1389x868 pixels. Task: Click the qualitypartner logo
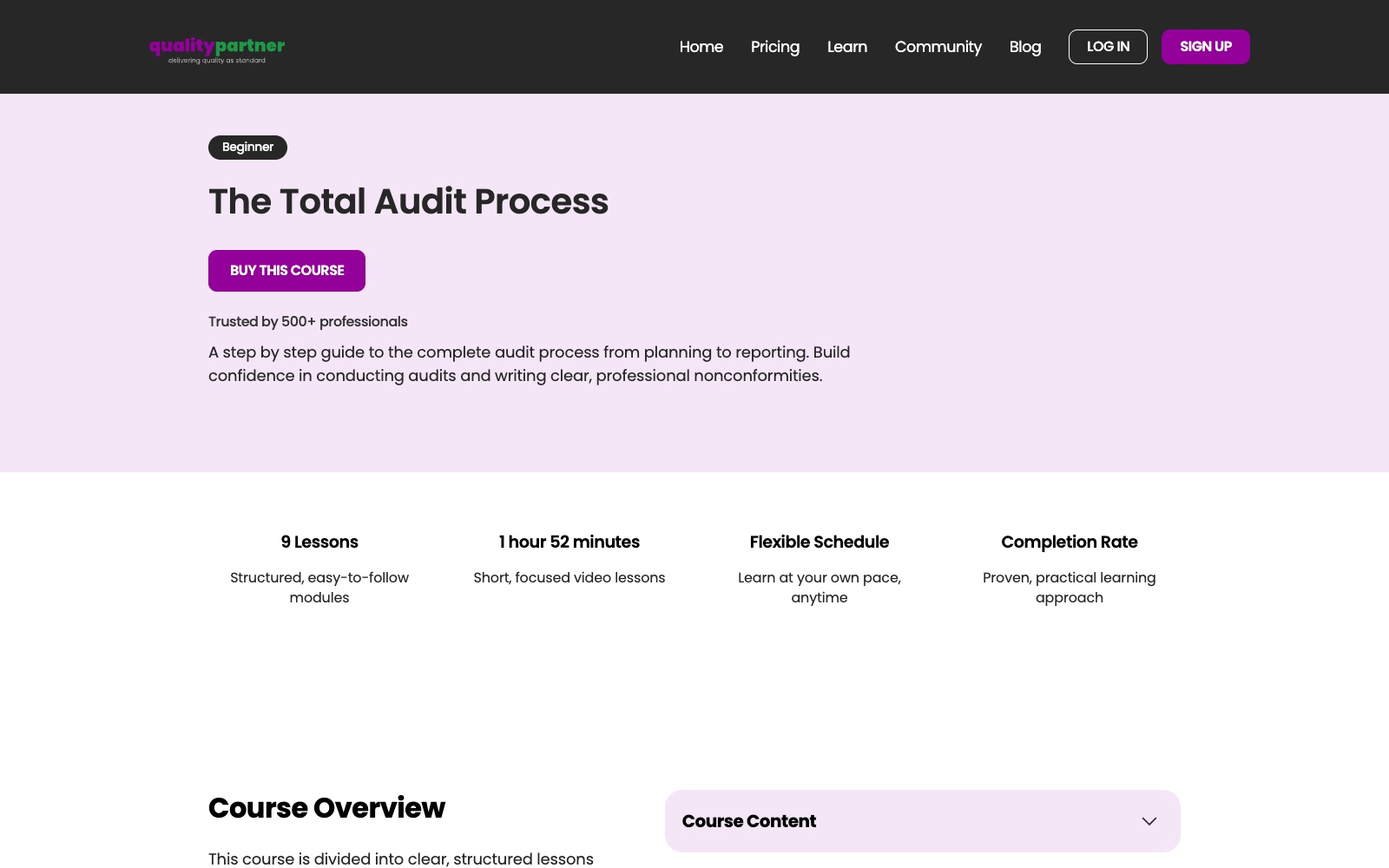217,49
